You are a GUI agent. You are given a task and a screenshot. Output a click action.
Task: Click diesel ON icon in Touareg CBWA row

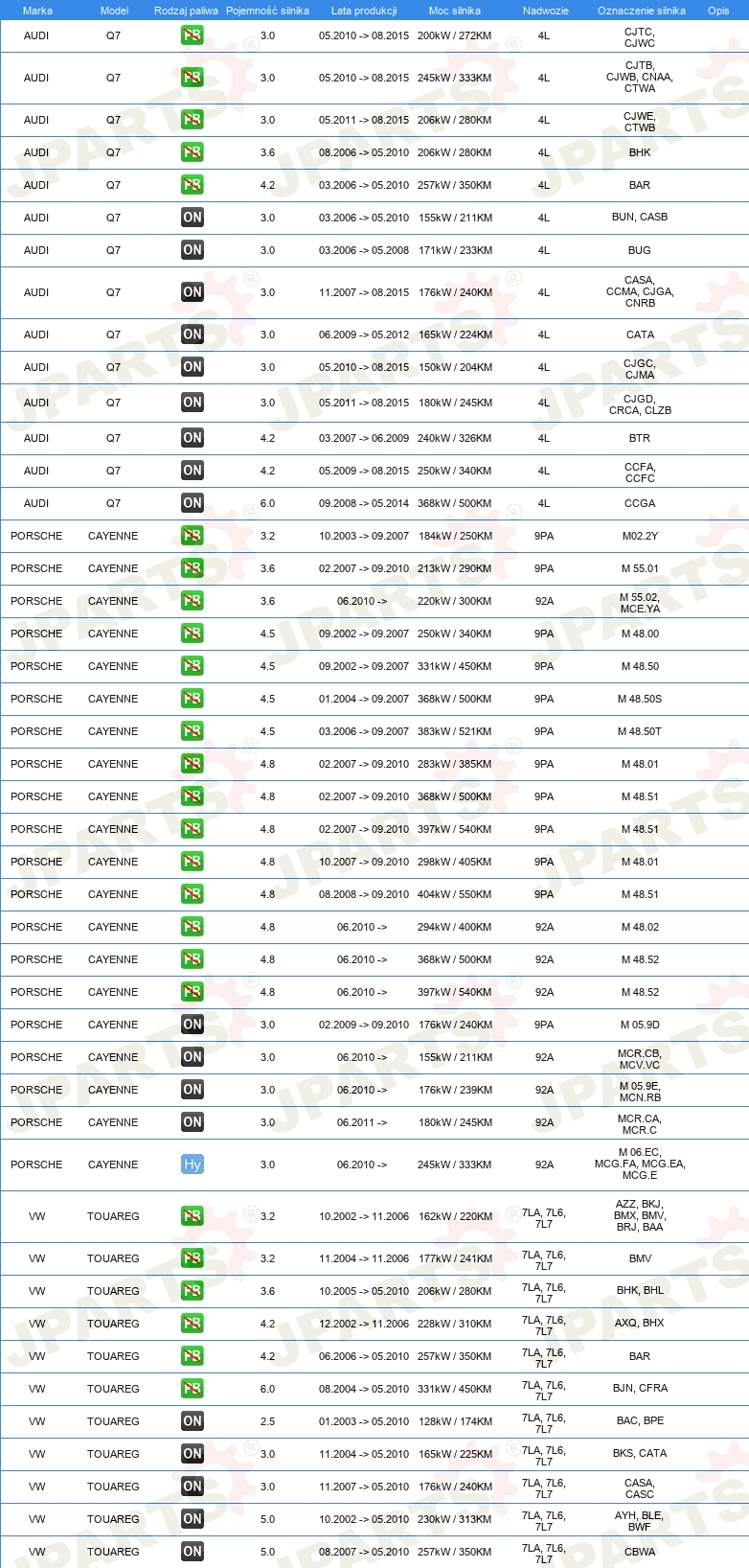click(x=193, y=1552)
